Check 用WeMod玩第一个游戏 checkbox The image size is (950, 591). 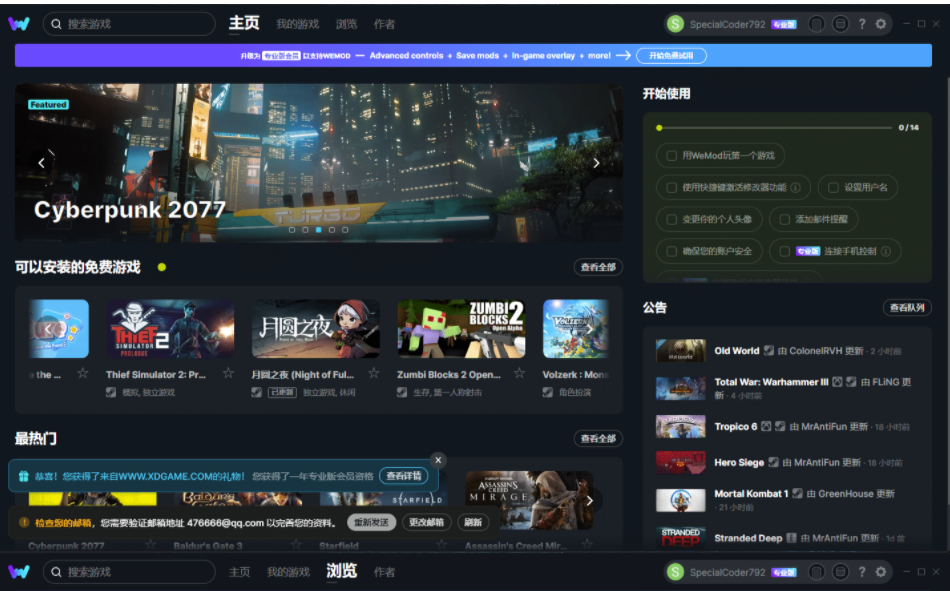(671, 156)
